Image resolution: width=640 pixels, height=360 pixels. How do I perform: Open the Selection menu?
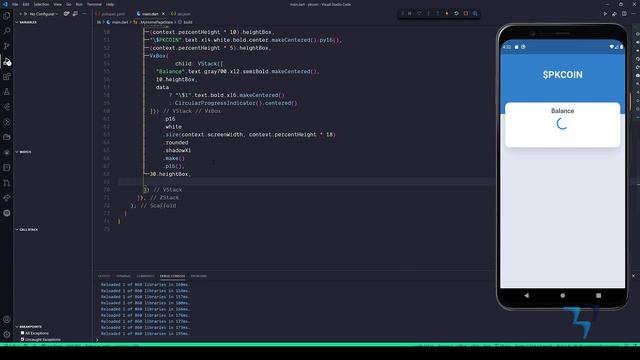coord(41,4)
